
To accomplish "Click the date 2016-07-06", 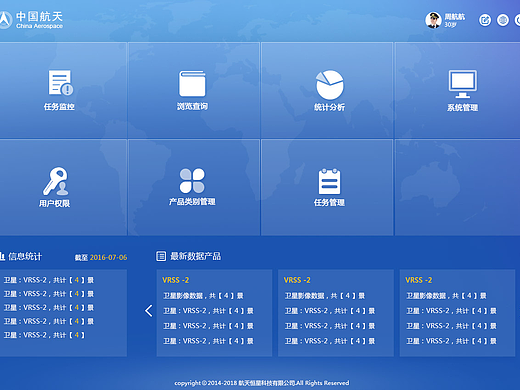I will coord(109,257).
